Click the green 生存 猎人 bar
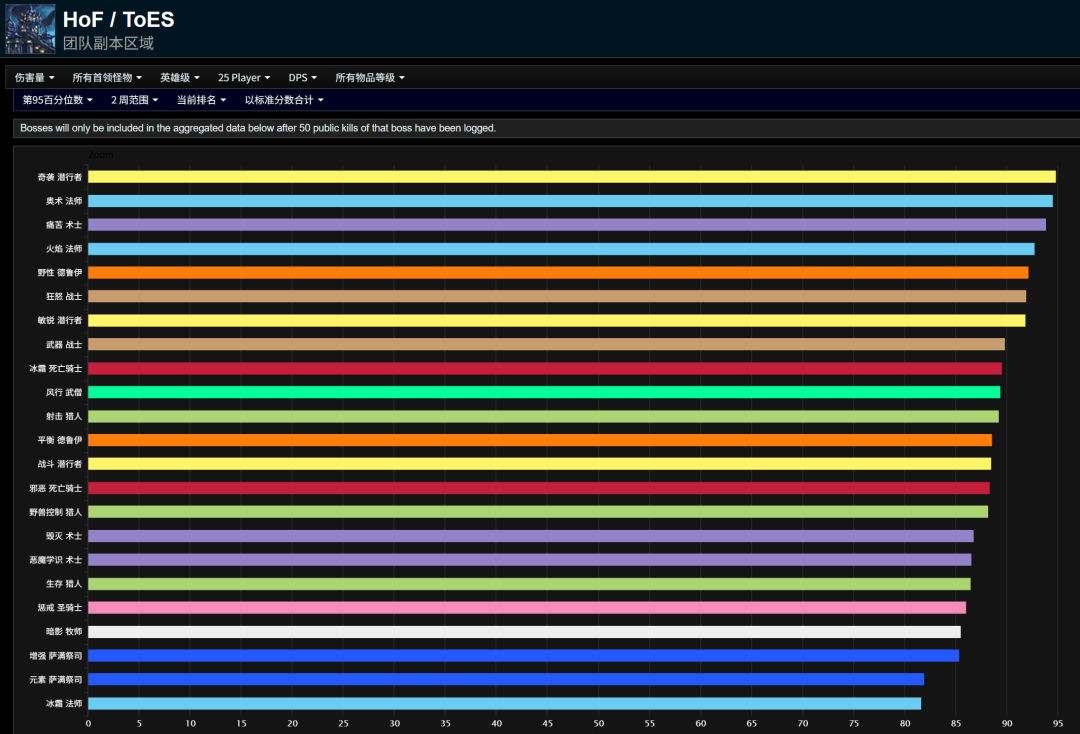The image size is (1080, 734). coord(529,584)
